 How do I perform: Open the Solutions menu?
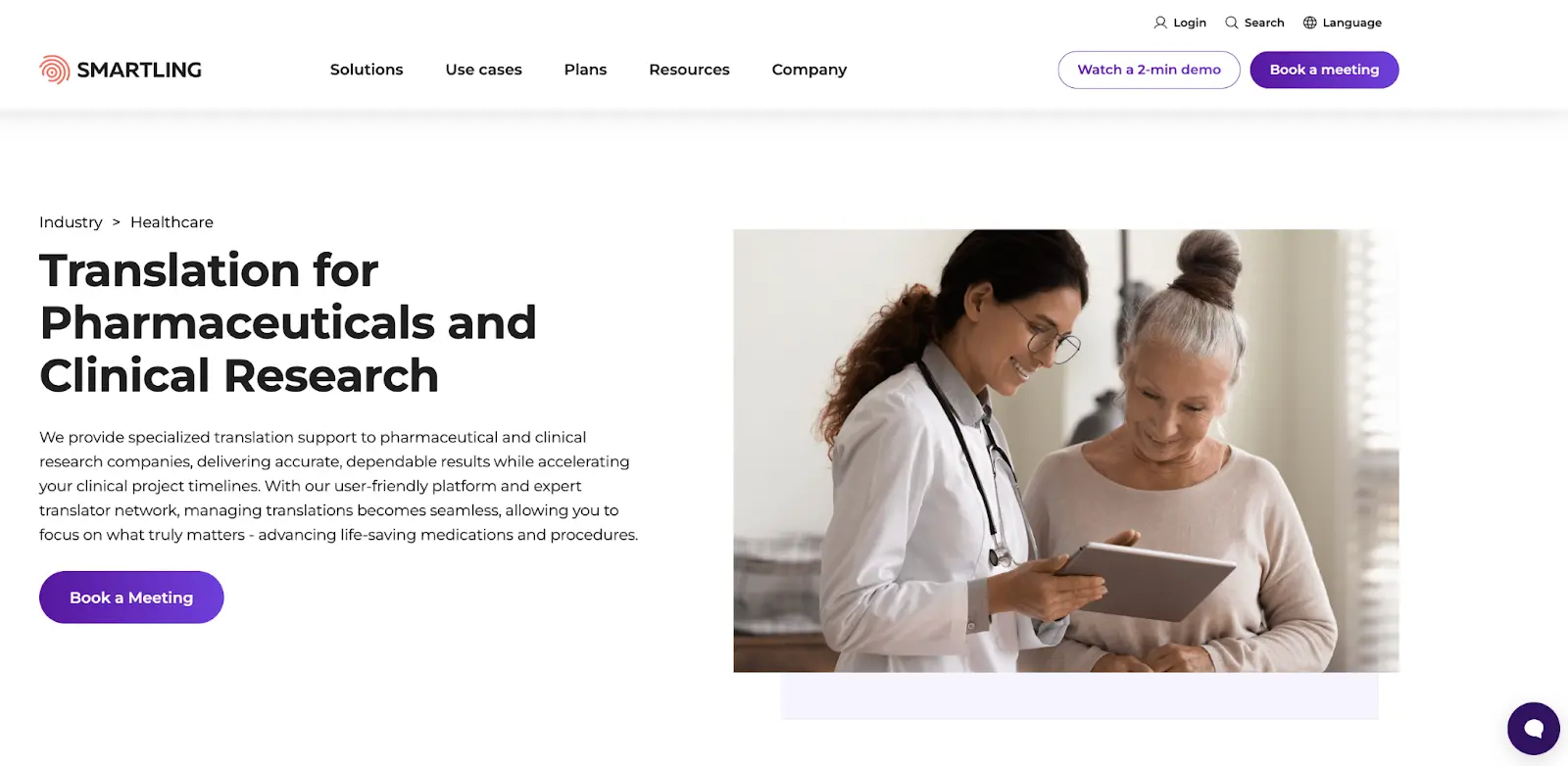pos(367,70)
